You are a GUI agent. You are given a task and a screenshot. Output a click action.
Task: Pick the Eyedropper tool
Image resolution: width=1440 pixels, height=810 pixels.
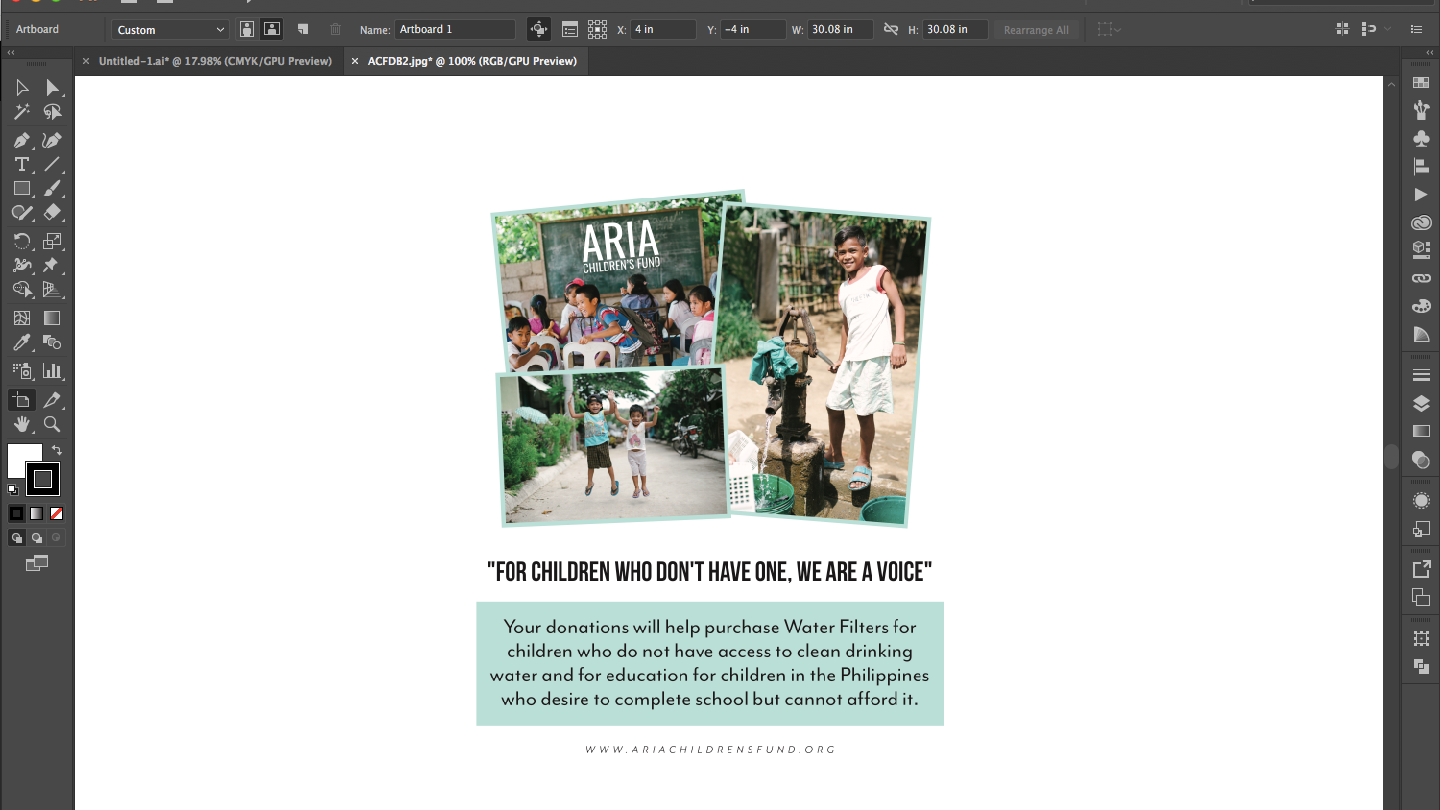click(x=22, y=342)
